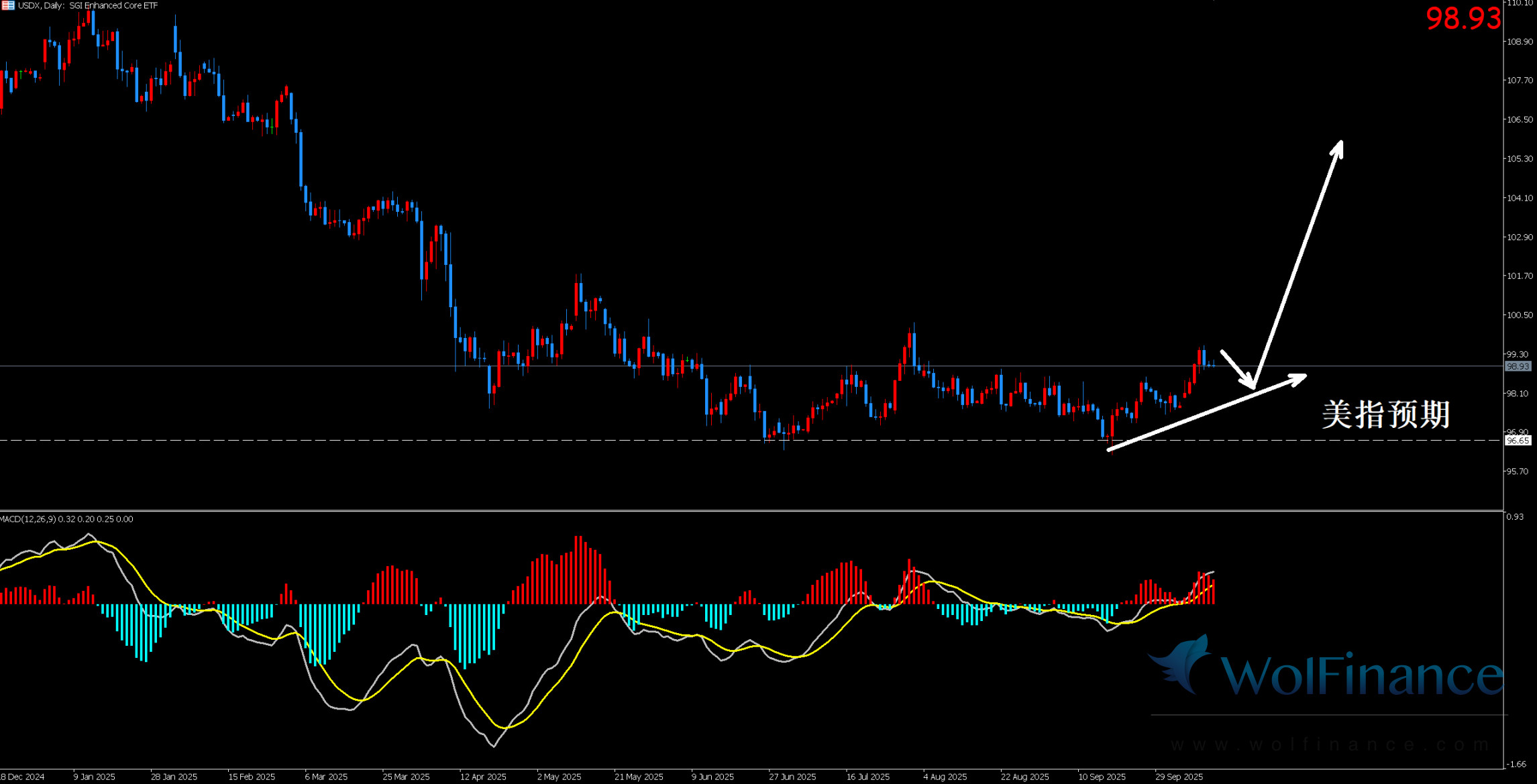Click the 104.10 price scale label
Viewport: 1537px width, 784px height.
1520,198
